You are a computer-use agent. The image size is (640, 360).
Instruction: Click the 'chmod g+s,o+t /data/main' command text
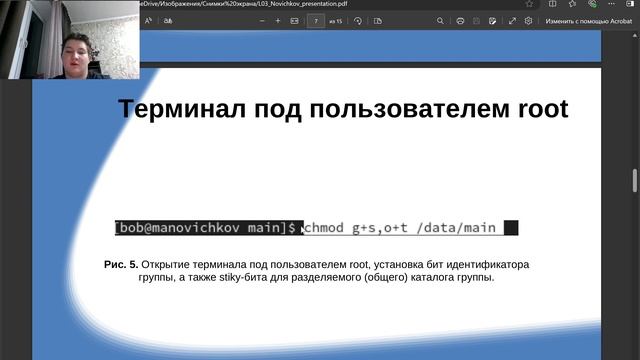click(400, 228)
